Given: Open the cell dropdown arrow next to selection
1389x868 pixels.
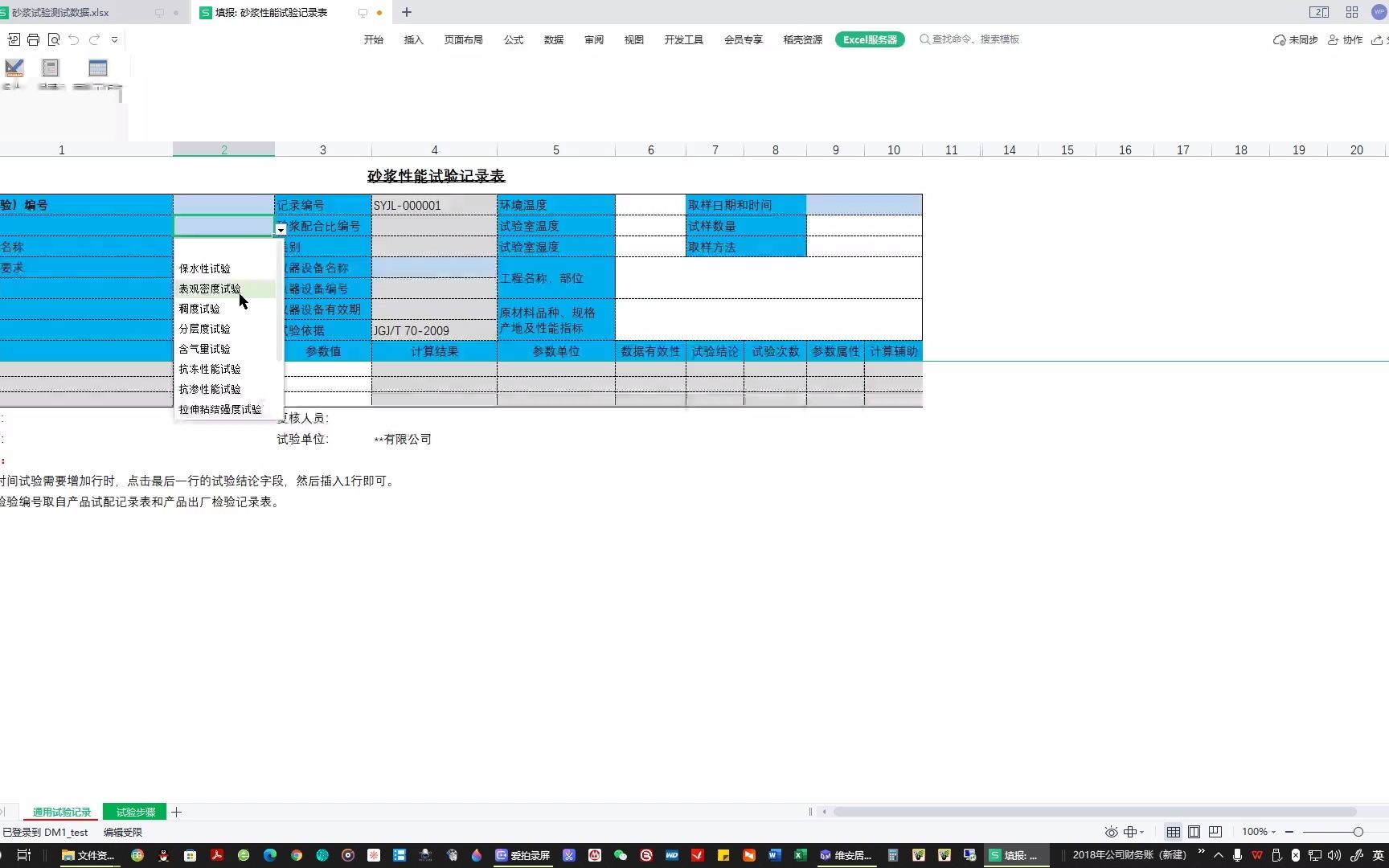Looking at the screenshot, I should click(x=280, y=230).
